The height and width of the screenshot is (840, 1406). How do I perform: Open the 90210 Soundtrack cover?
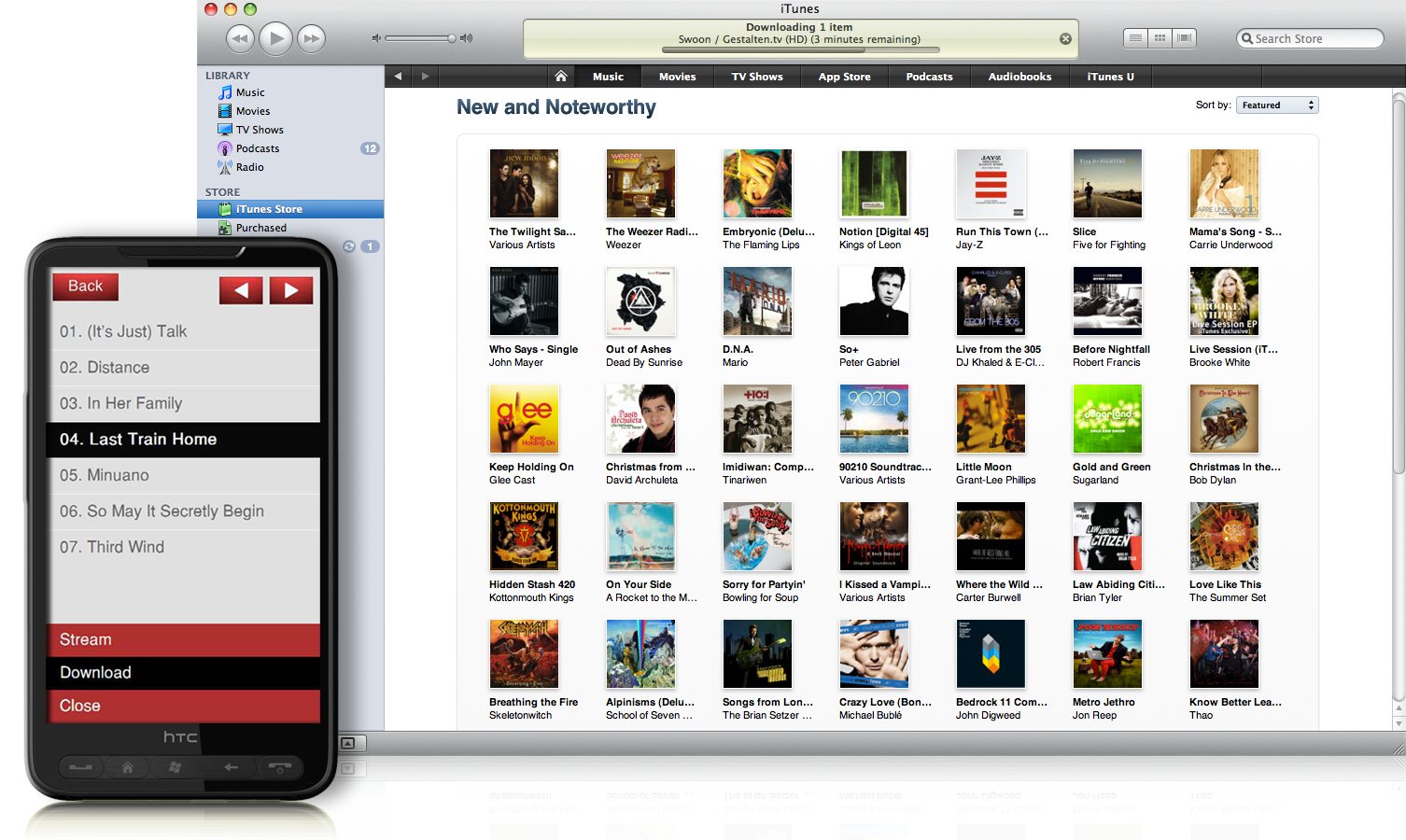click(874, 419)
